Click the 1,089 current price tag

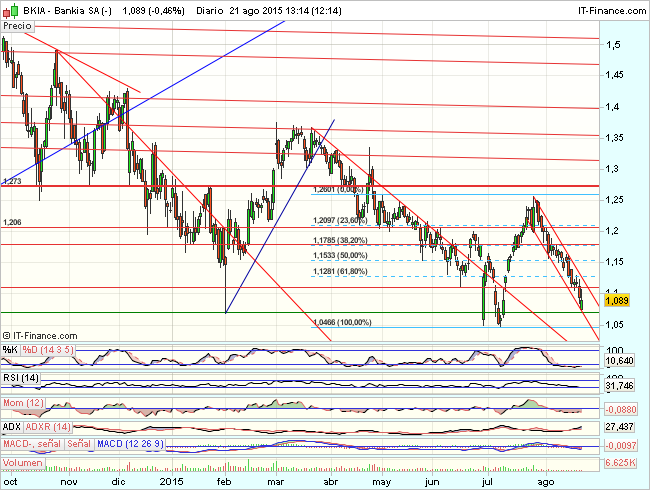point(617,300)
